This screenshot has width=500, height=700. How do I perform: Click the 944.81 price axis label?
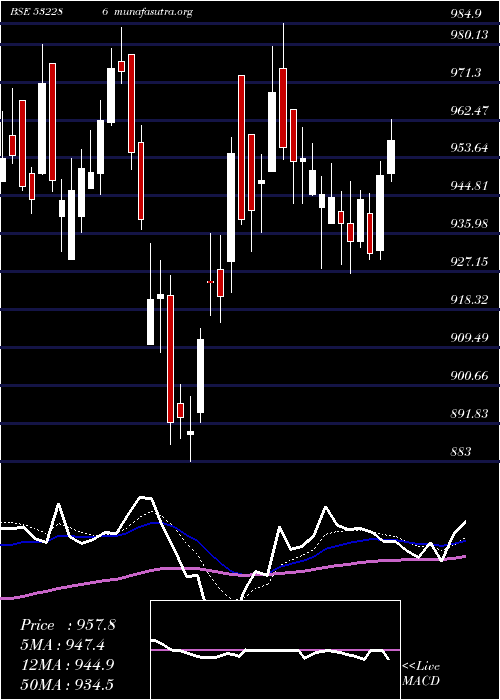[x=469, y=186]
